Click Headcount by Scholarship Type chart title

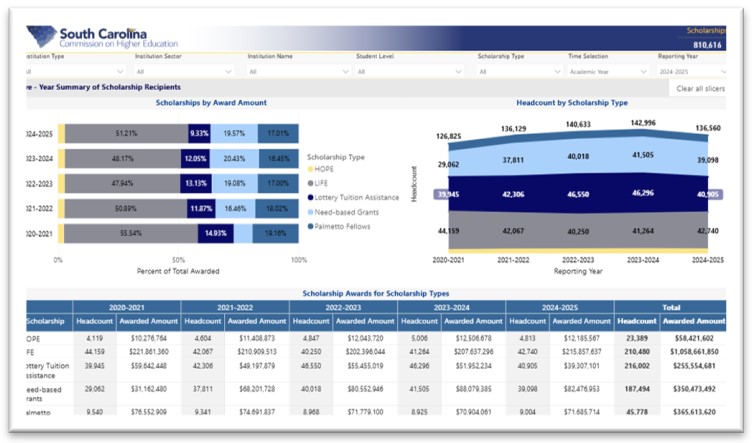pyautogui.click(x=572, y=102)
